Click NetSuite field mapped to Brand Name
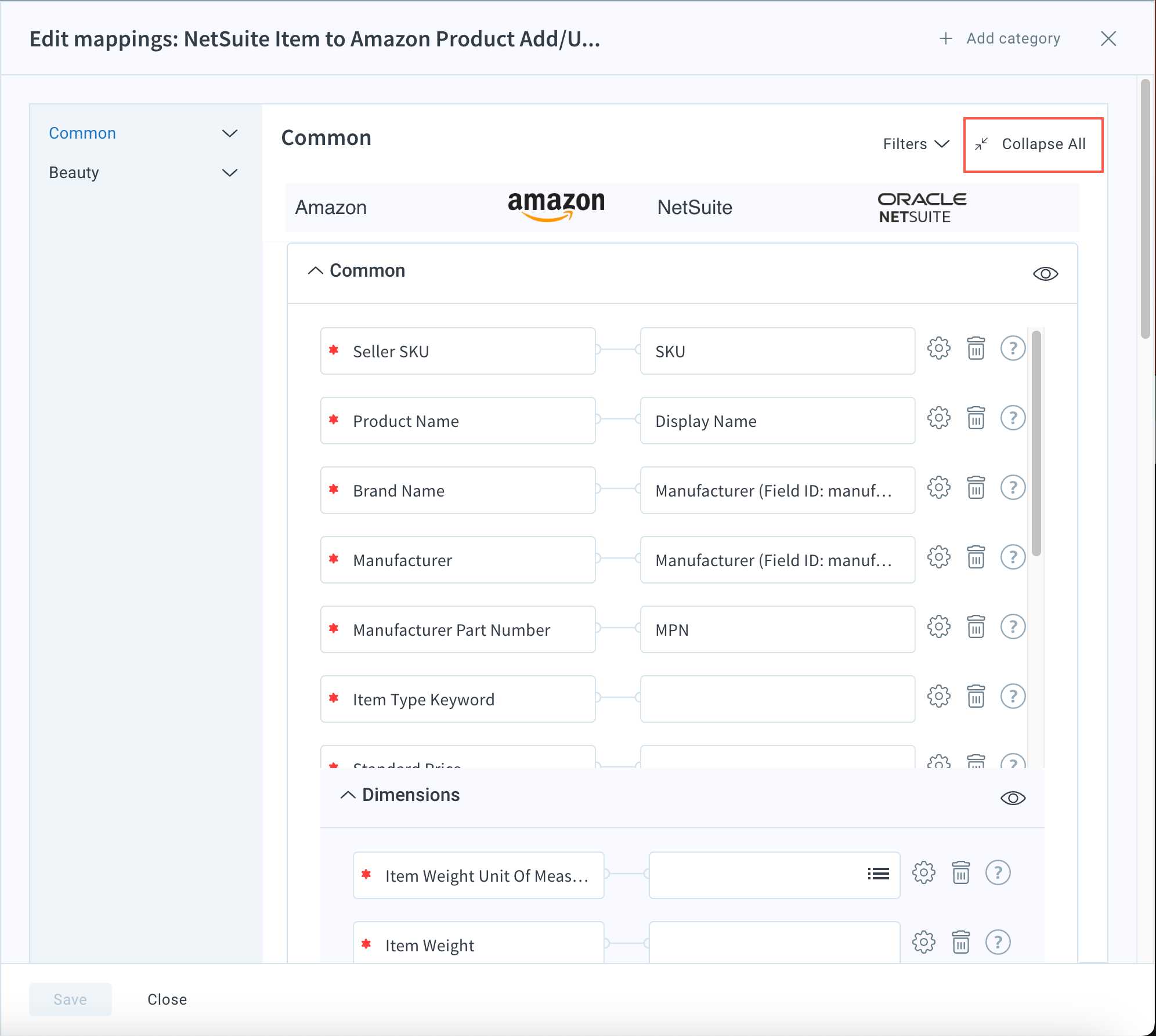Screen dimensions: 1156x1036 click(777, 490)
